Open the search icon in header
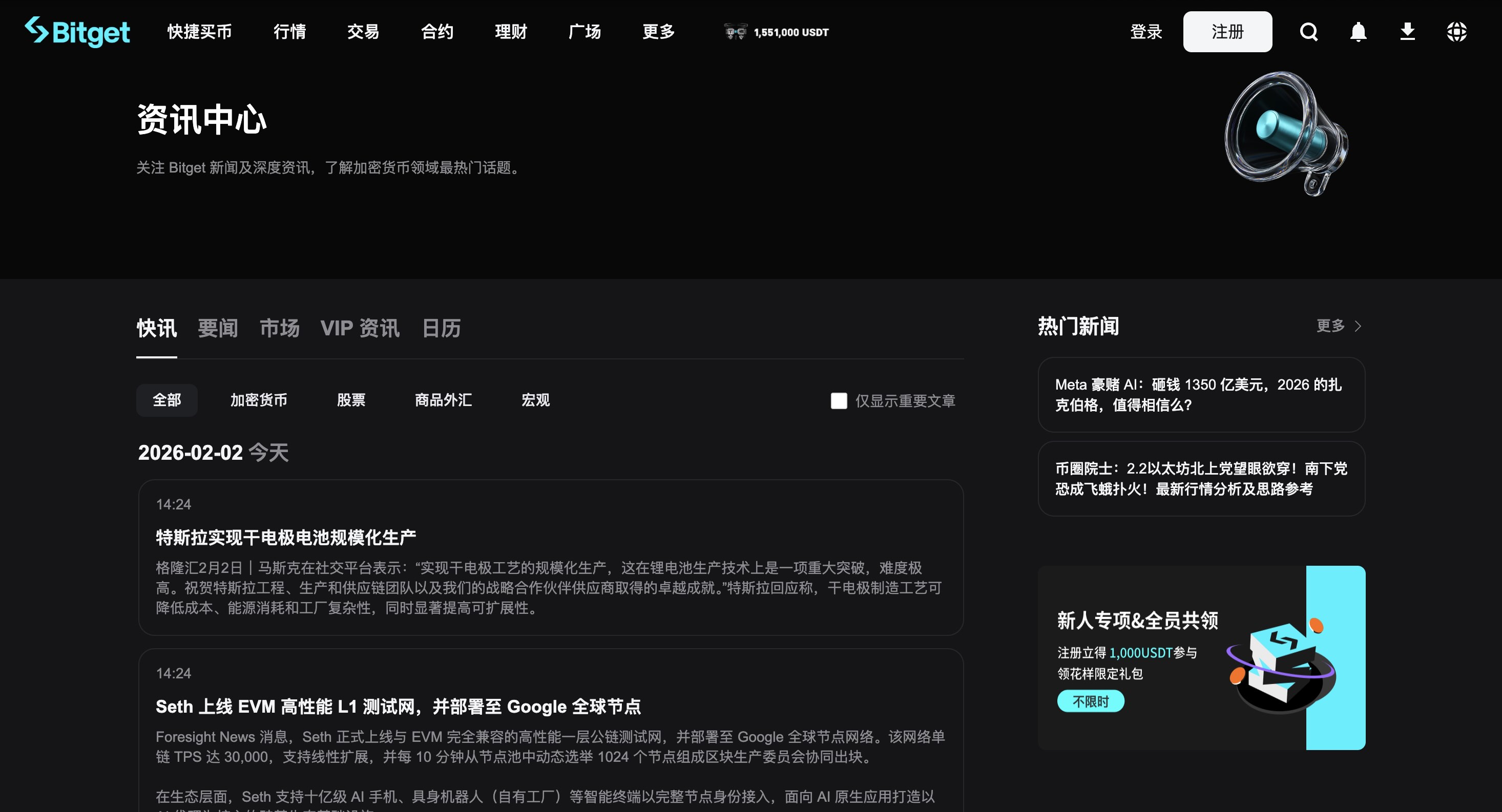Image resolution: width=1502 pixels, height=812 pixels. coord(1309,31)
